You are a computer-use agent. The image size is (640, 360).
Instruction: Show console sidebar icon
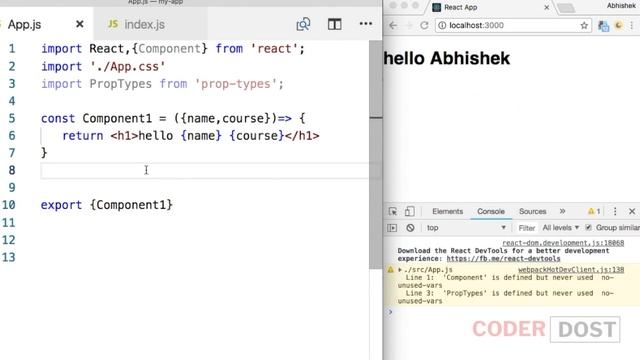coord(392,228)
